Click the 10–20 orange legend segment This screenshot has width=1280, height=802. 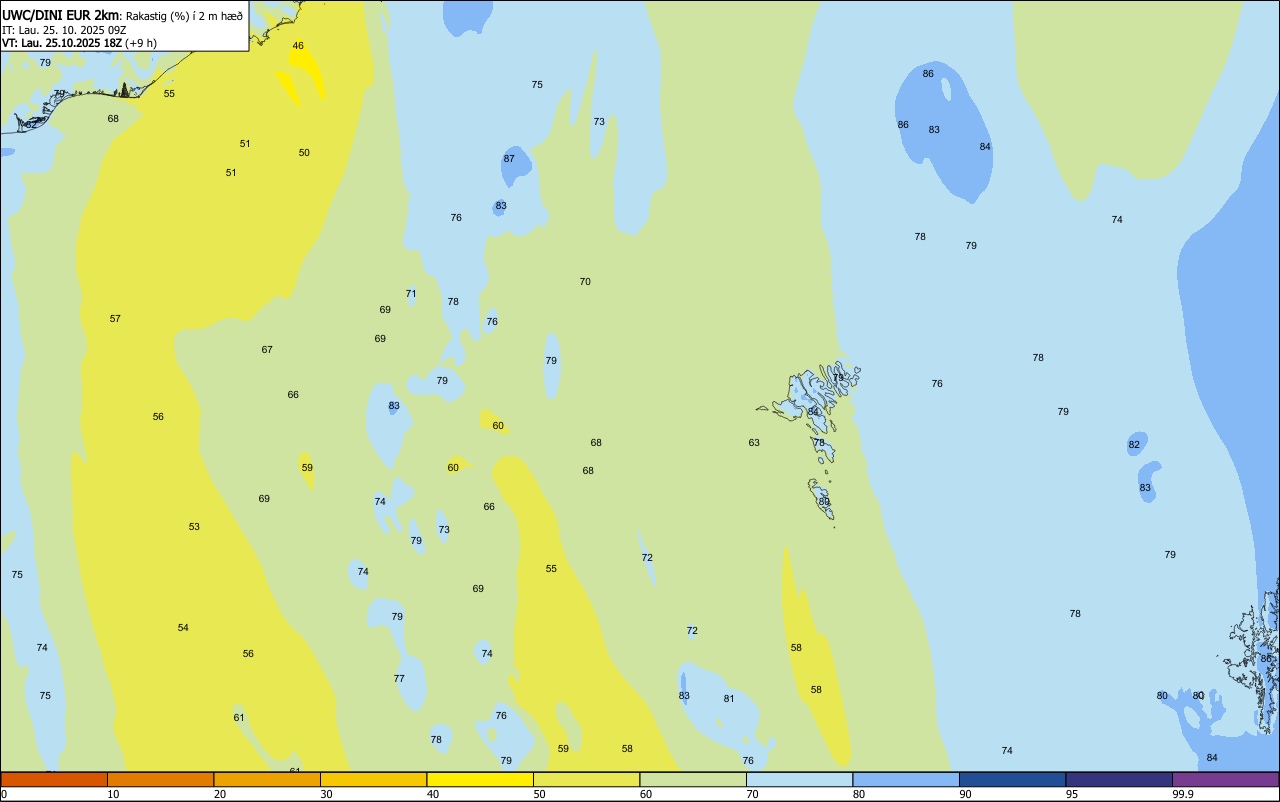click(160, 779)
